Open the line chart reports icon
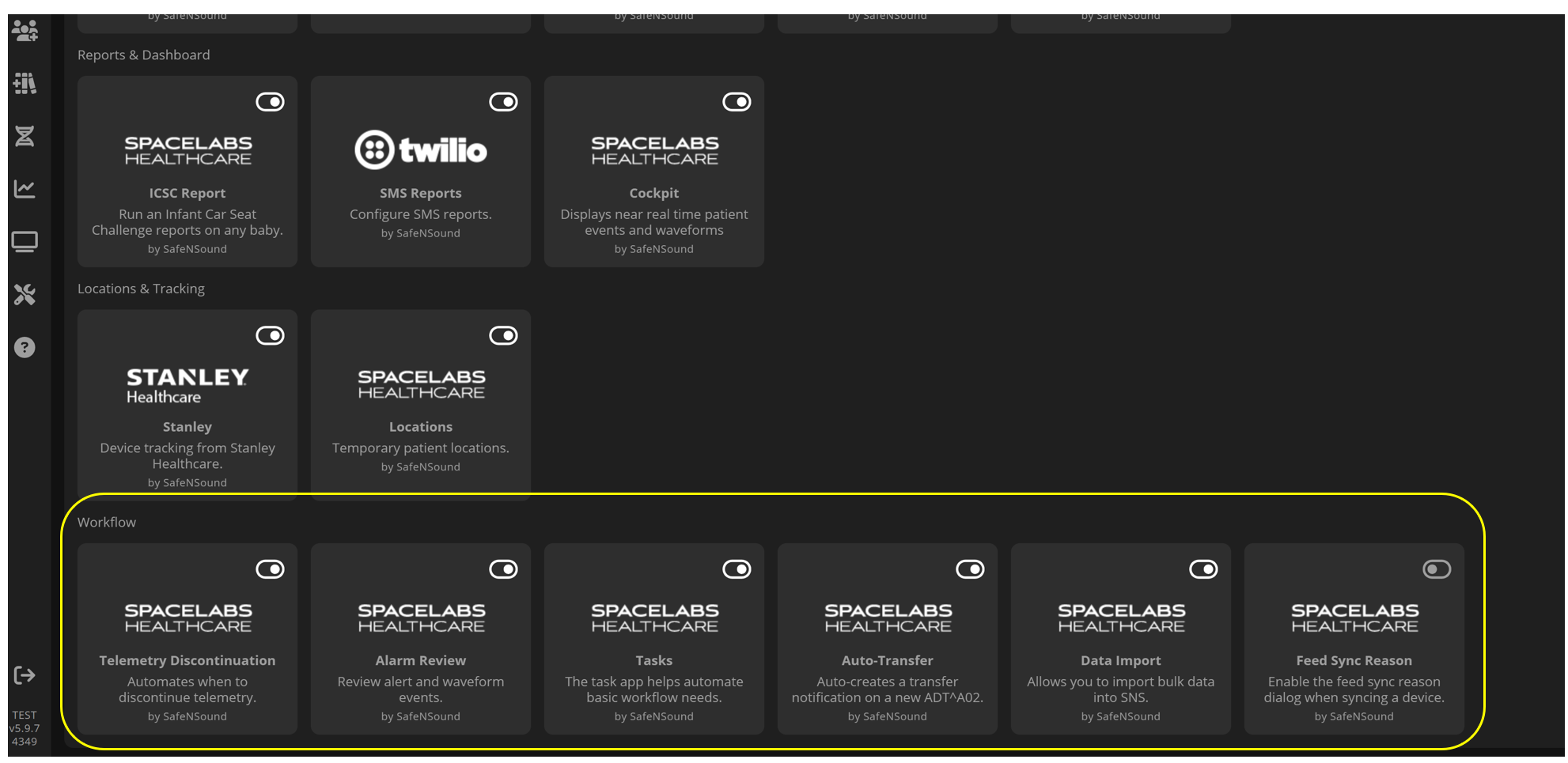 coord(25,188)
